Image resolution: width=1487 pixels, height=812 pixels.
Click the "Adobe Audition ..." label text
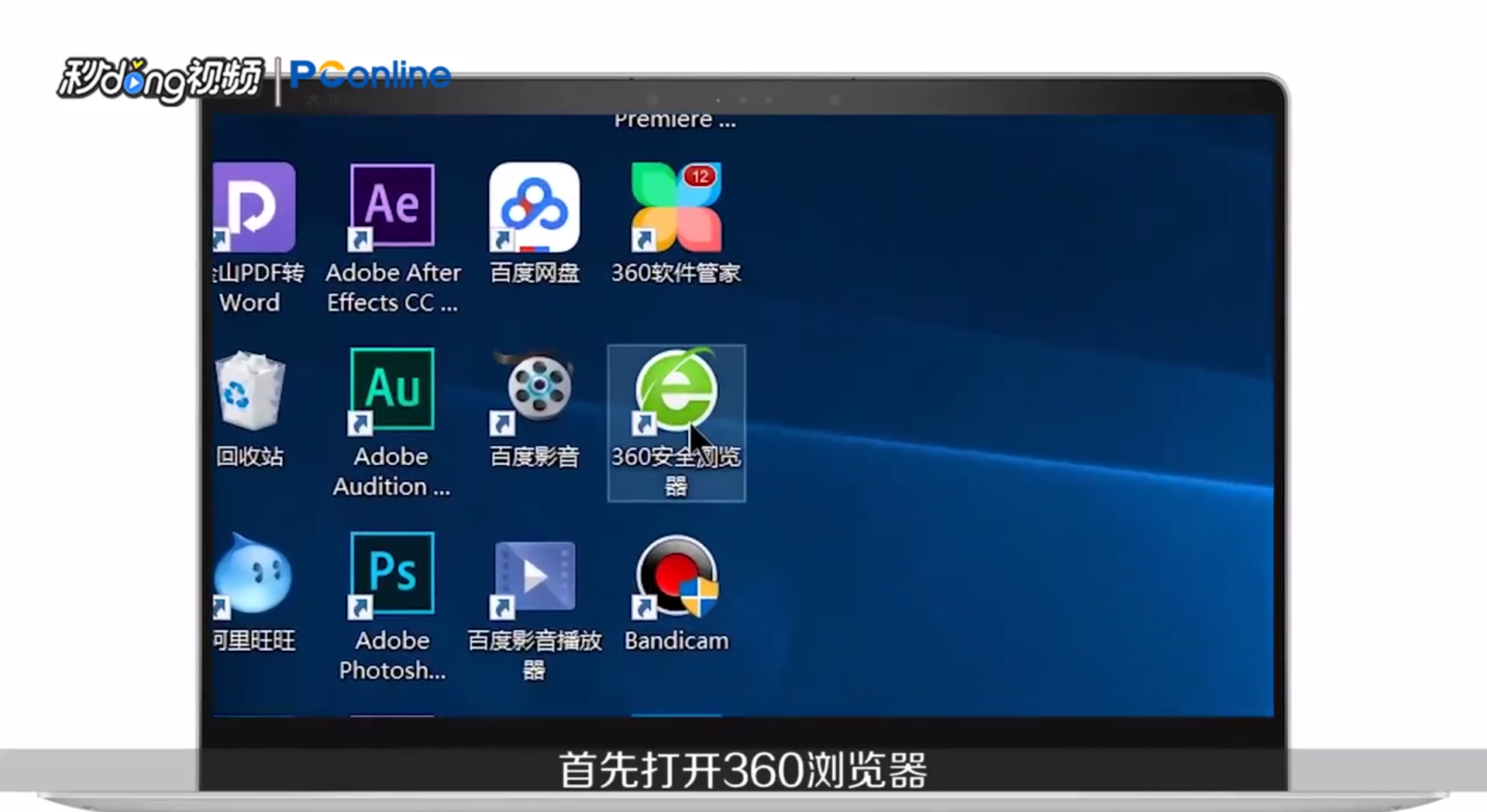coord(391,471)
